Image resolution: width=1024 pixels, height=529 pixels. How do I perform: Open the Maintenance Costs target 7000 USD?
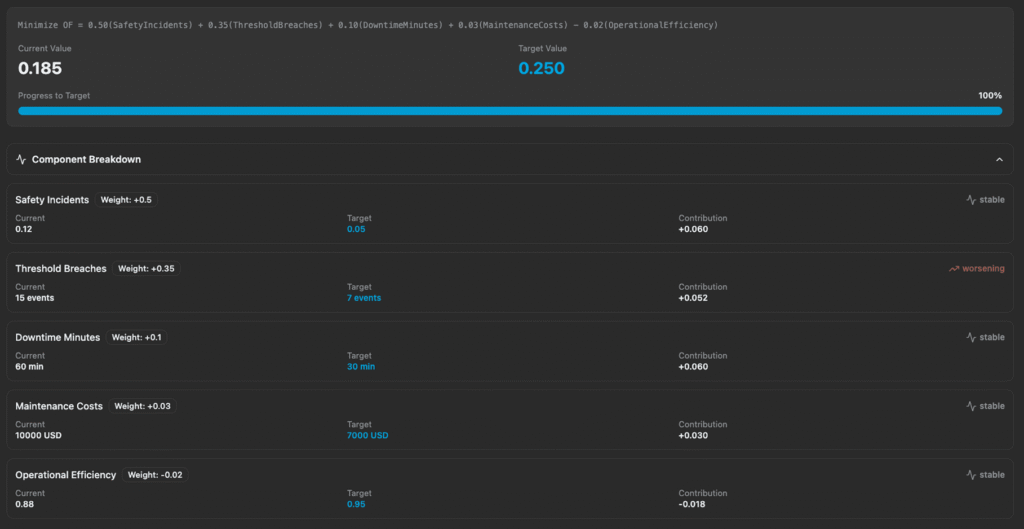click(367, 436)
